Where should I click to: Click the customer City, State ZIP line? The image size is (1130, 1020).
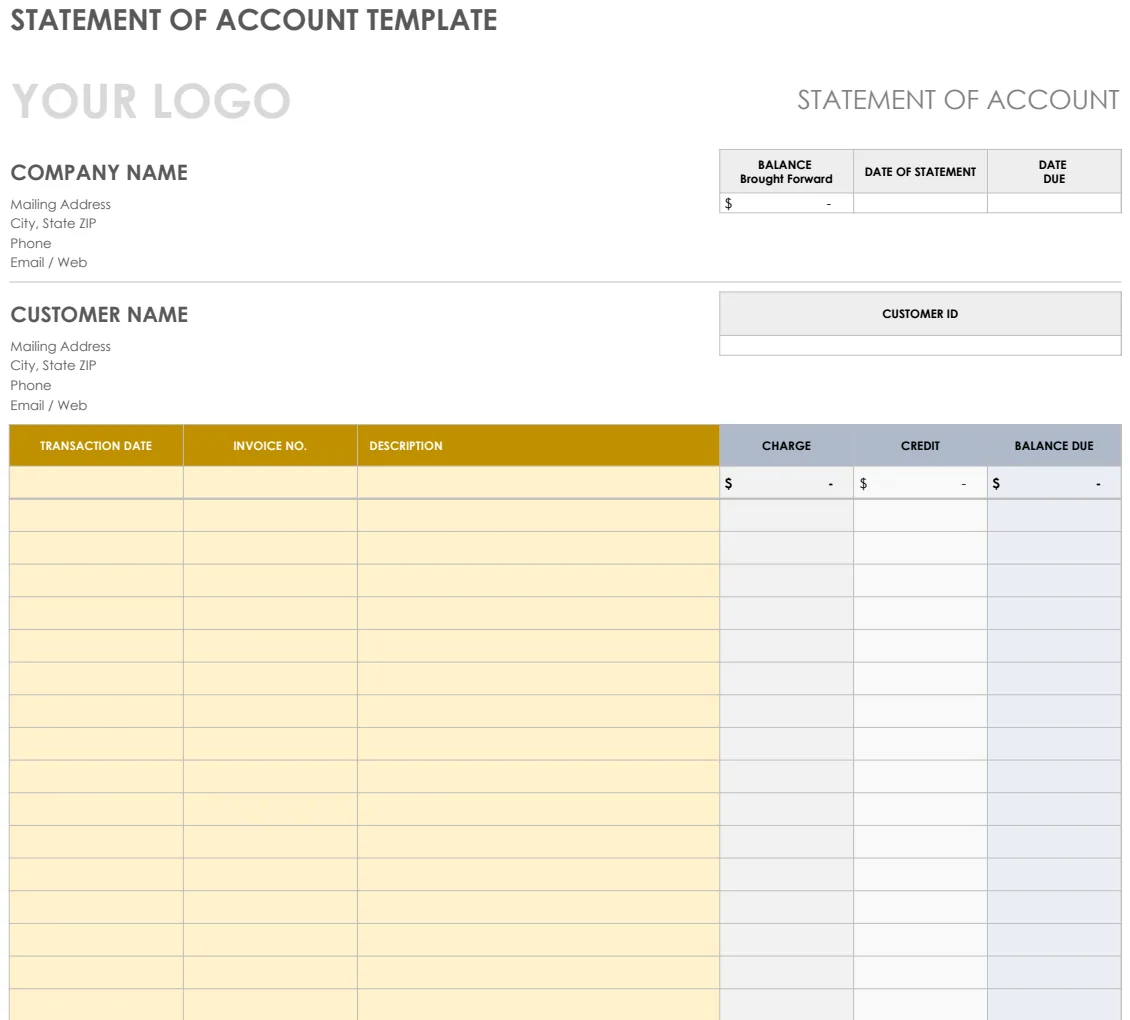tap(53, 365)
